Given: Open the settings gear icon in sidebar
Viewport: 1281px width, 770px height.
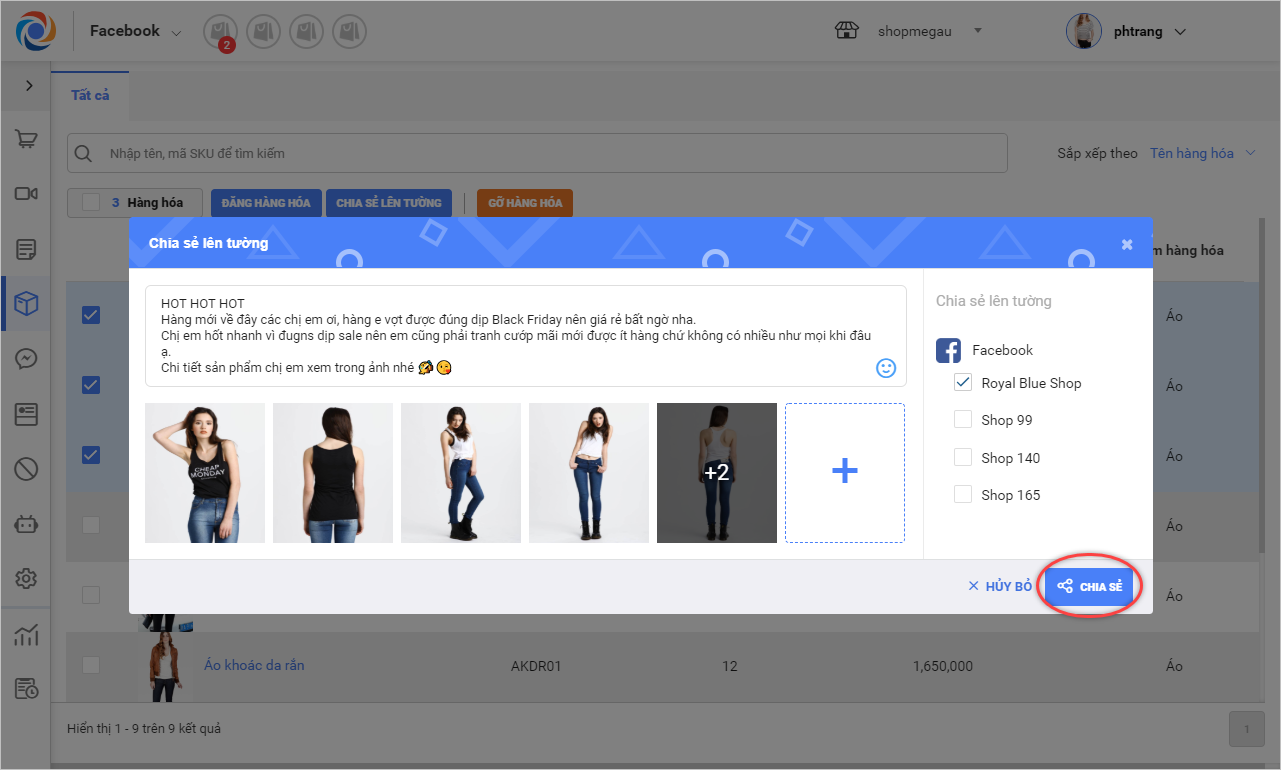Looking at the screenshot, I should 26,578.
